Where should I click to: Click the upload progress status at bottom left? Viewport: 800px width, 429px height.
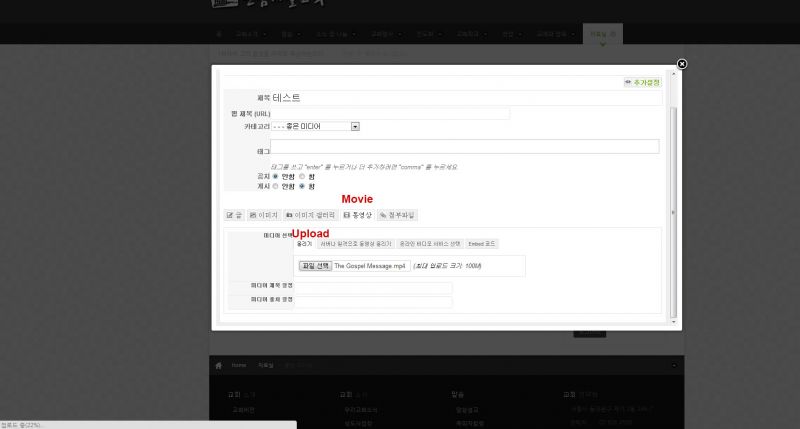point(21,425)
